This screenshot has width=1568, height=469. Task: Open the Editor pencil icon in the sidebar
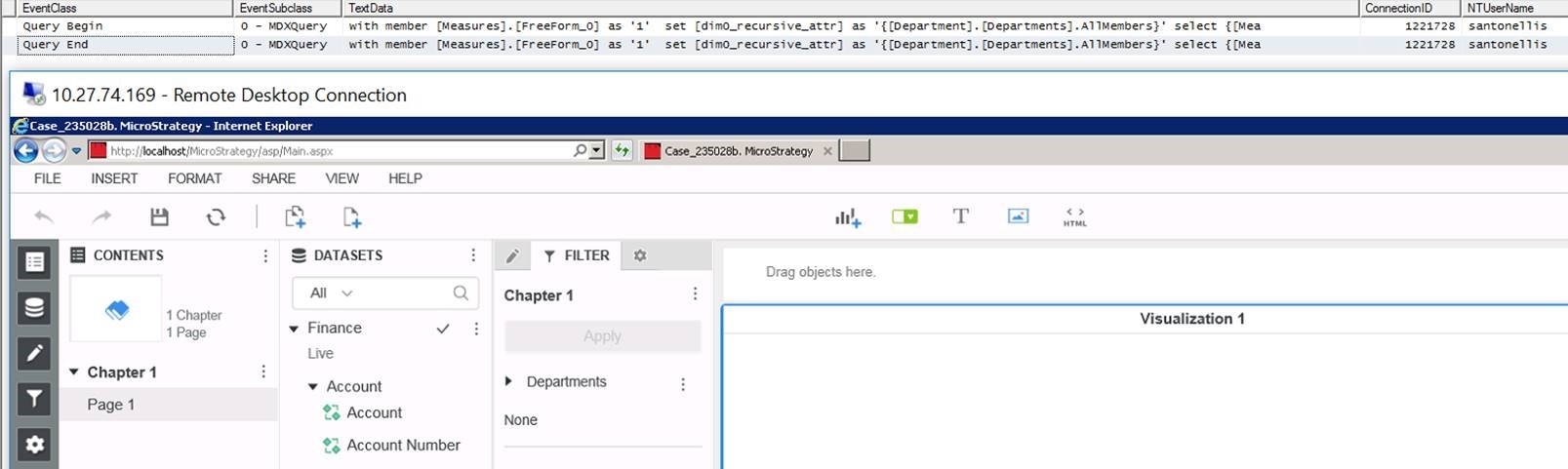(34, 353)
